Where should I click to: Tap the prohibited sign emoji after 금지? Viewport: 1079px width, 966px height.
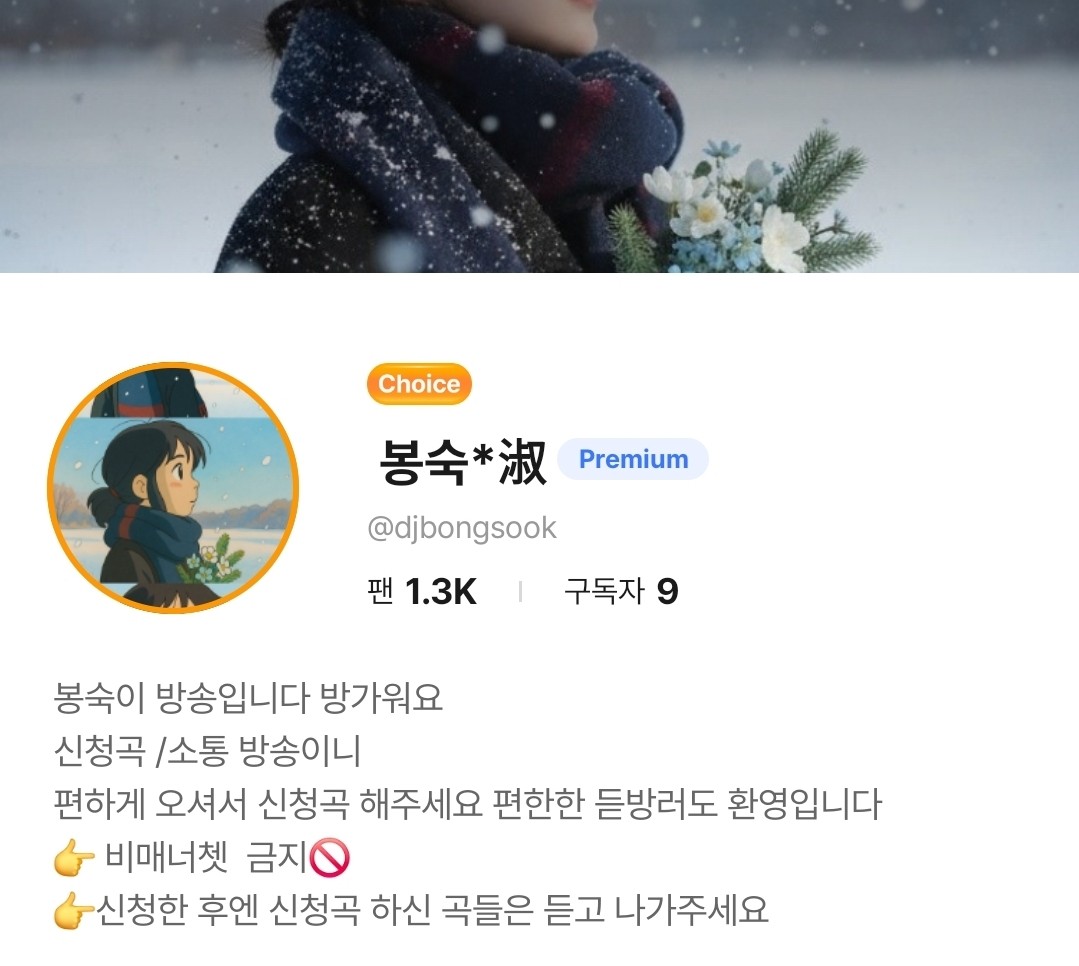330,858
